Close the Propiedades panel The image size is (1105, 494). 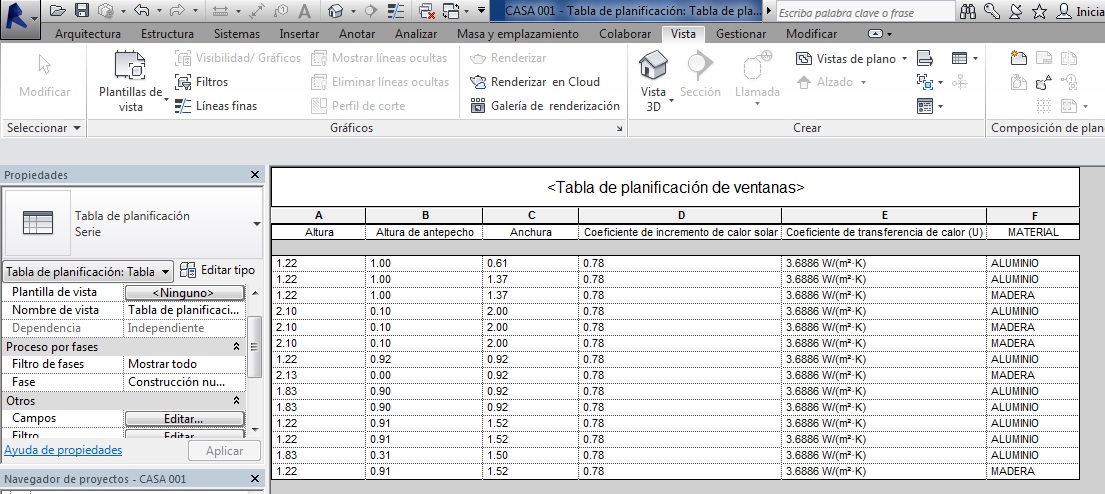coord(255,175)
